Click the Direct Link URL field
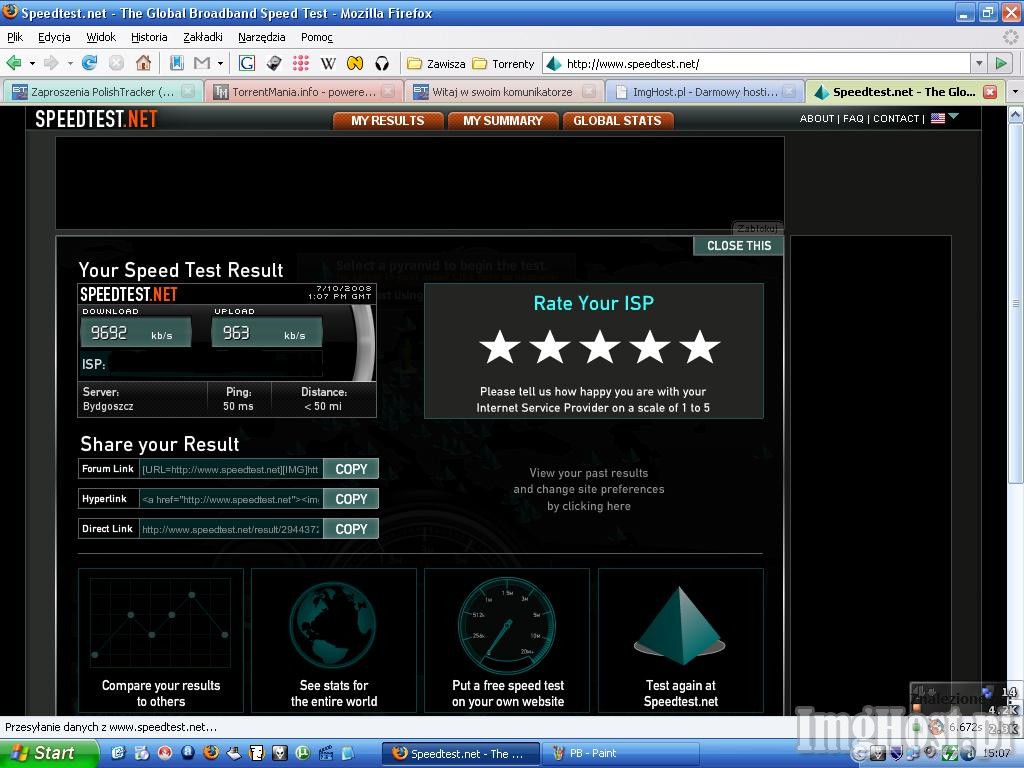 [231, 529]
